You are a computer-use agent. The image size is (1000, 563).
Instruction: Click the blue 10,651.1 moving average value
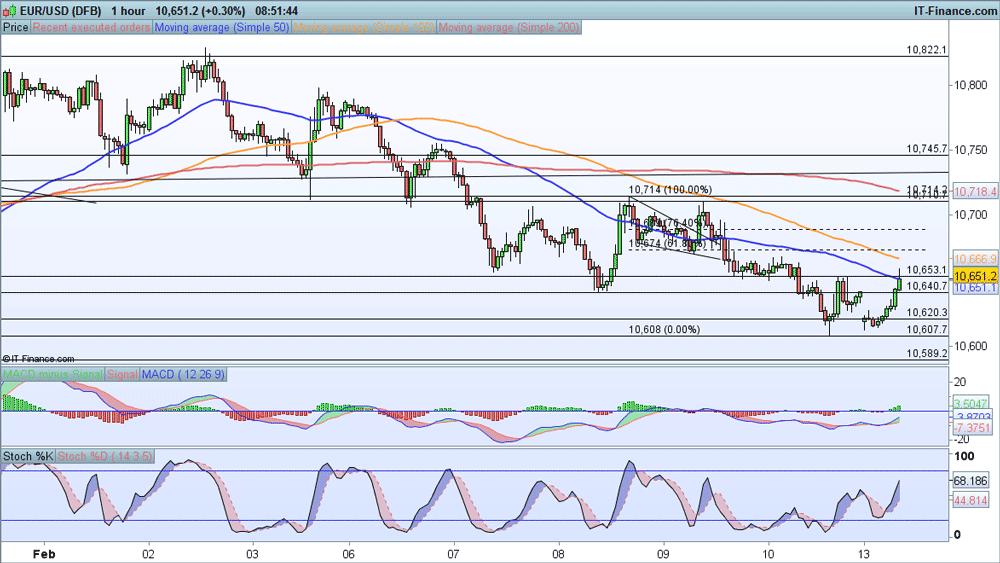pyautogui.click(x=974, y=288)
